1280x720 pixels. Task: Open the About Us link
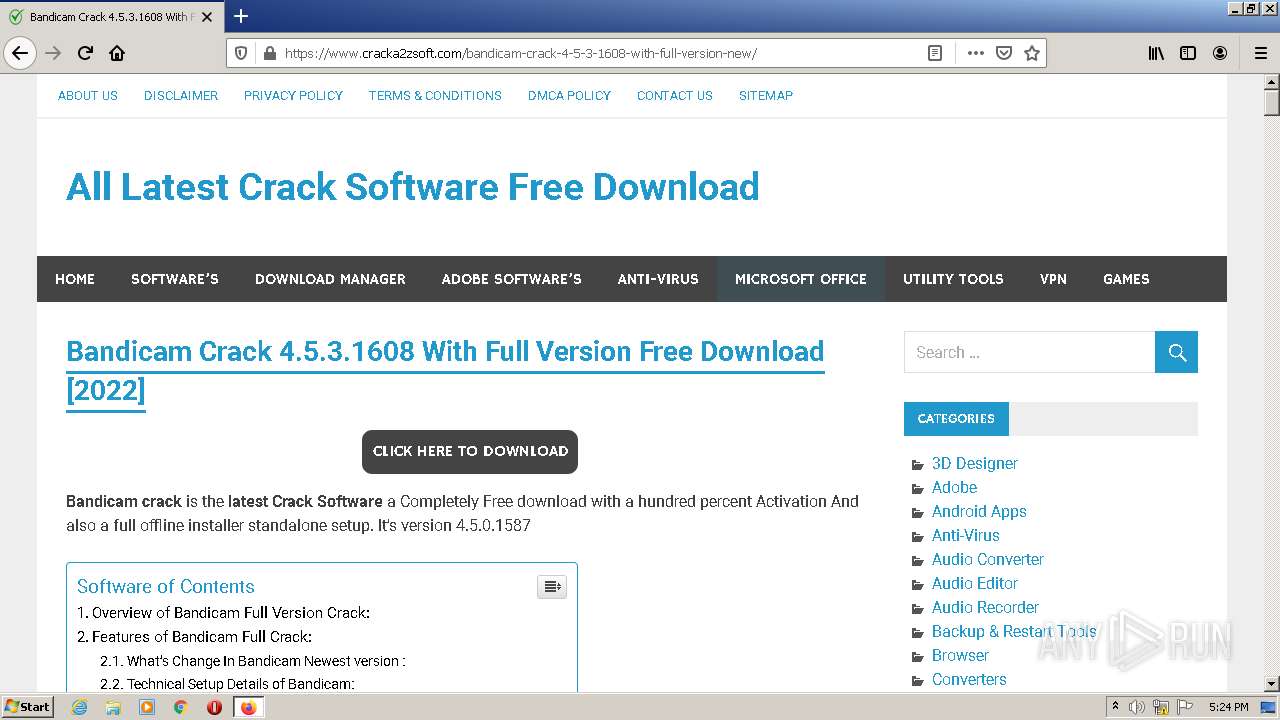[88, 95]
